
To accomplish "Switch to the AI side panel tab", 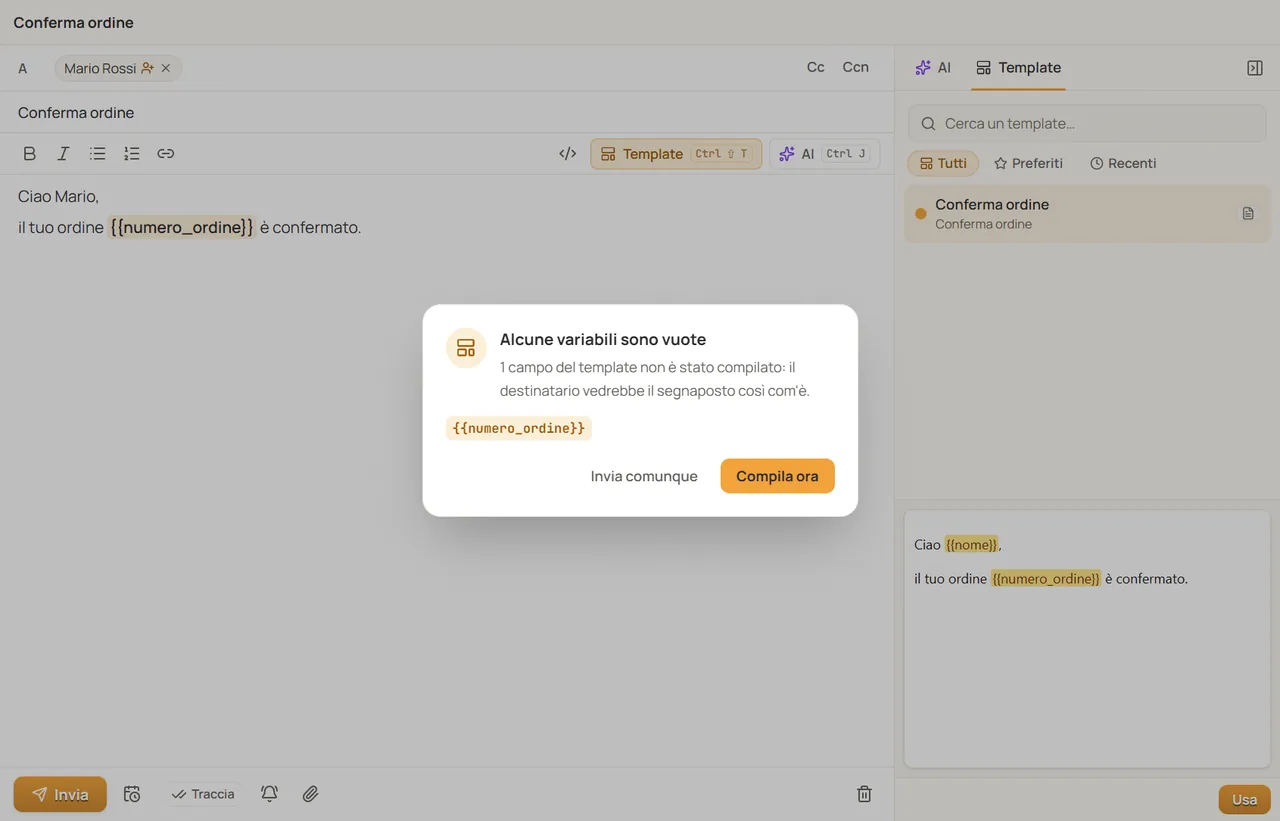I will (932, 68).
